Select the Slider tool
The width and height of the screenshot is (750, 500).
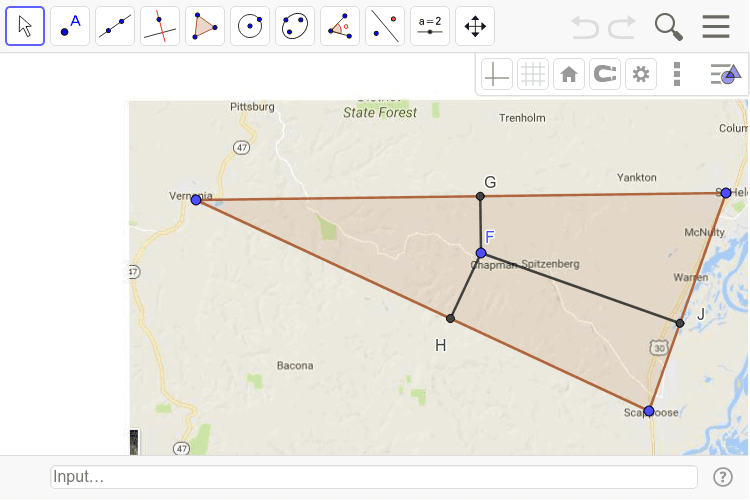click(430, 26)
